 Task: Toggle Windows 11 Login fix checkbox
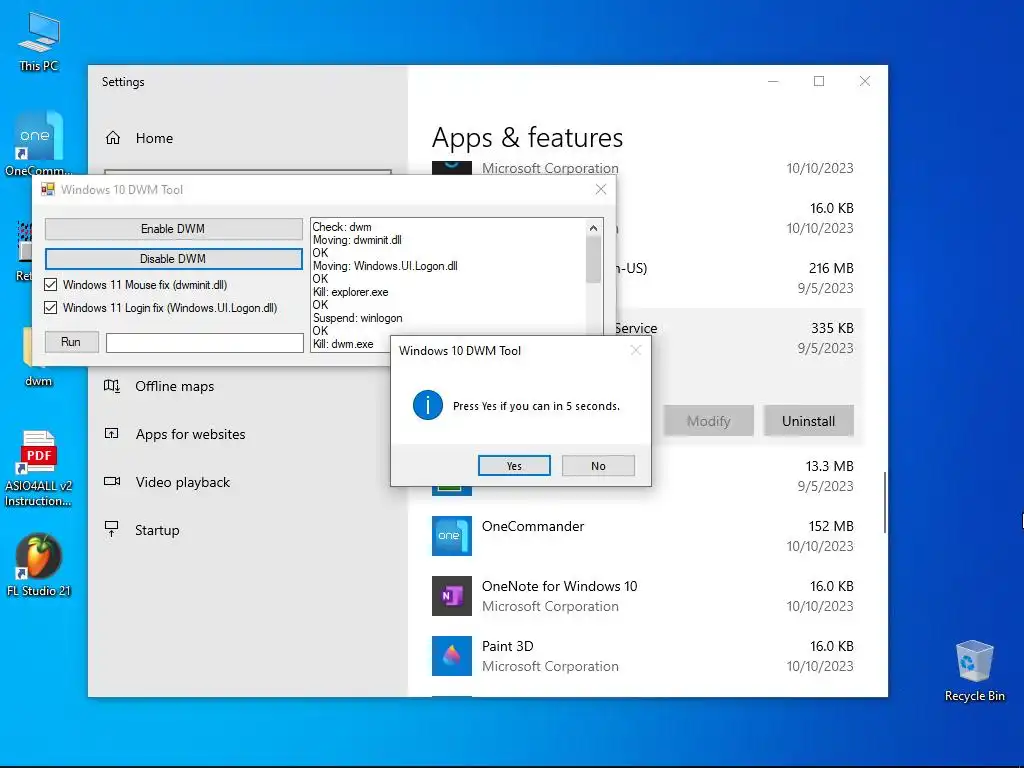pos(50,308)
